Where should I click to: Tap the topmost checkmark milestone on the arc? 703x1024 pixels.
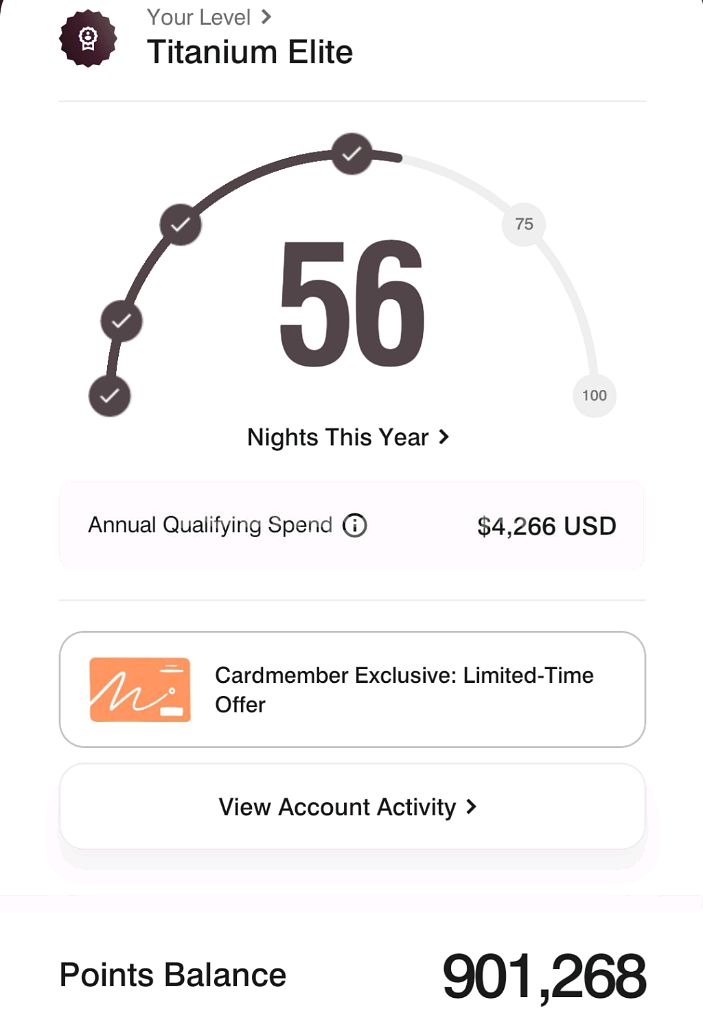coord(351,154)
